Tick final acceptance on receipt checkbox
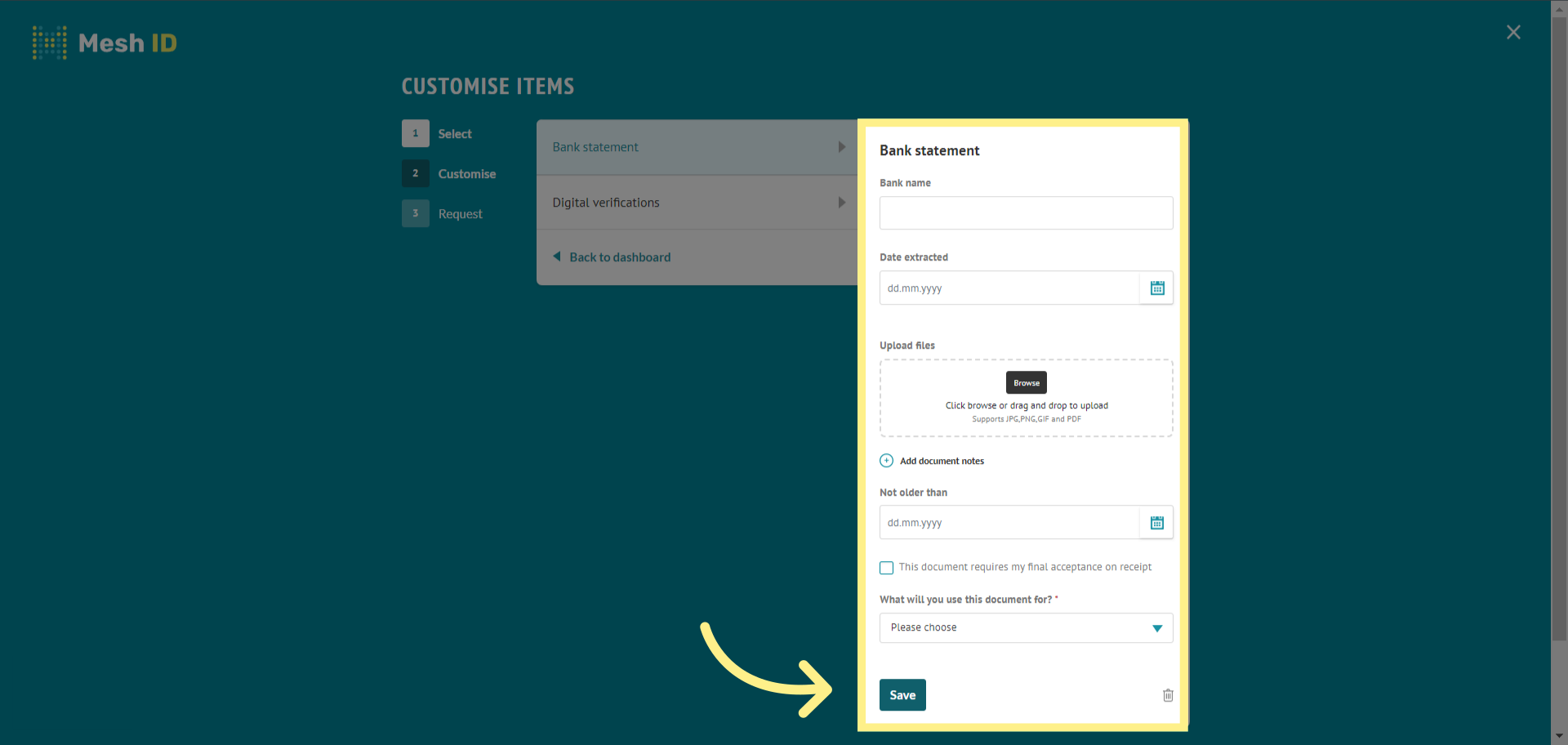 (886, 568)
